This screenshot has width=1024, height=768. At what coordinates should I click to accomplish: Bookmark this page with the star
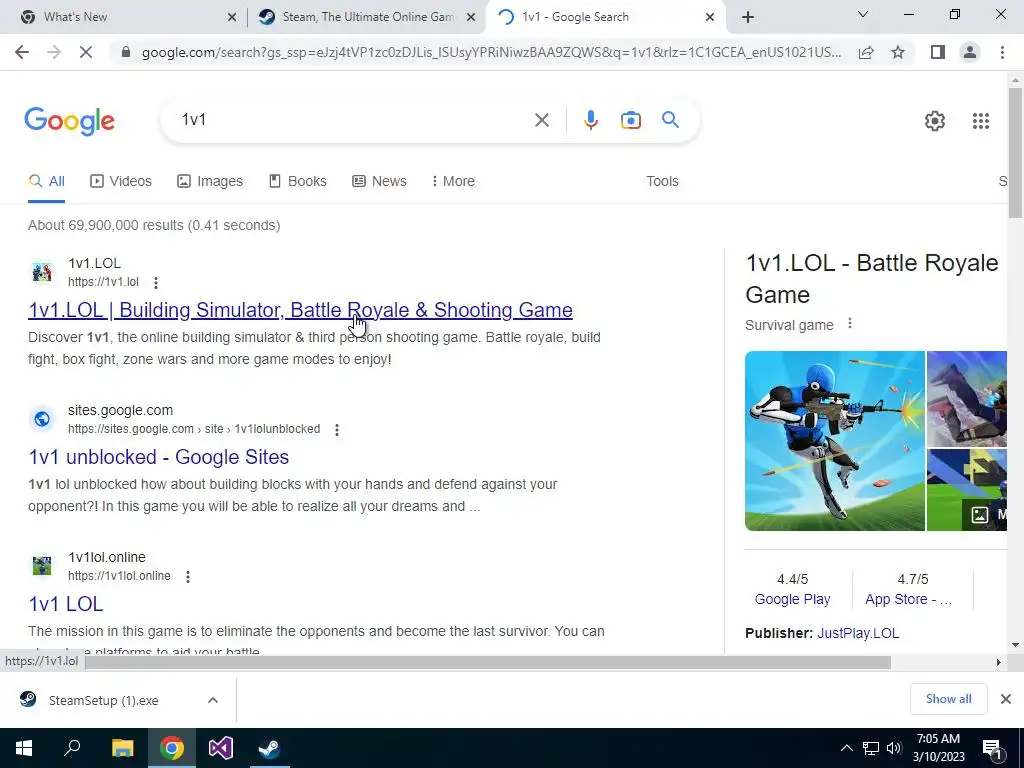point(898,52)
